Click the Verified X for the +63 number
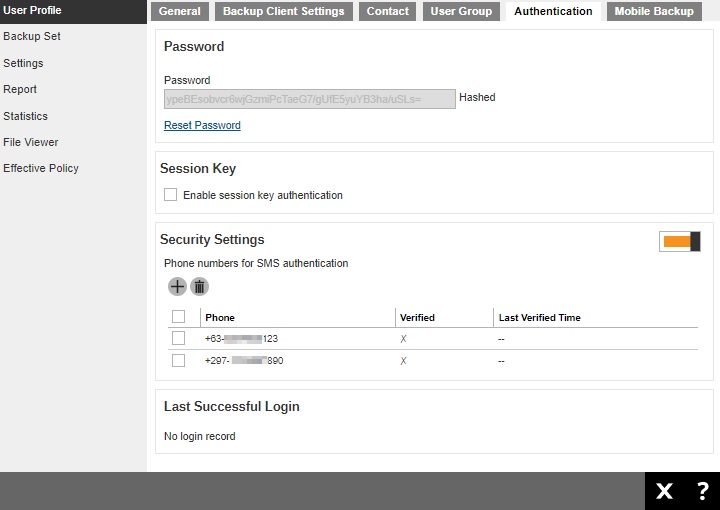 point(403,339)
